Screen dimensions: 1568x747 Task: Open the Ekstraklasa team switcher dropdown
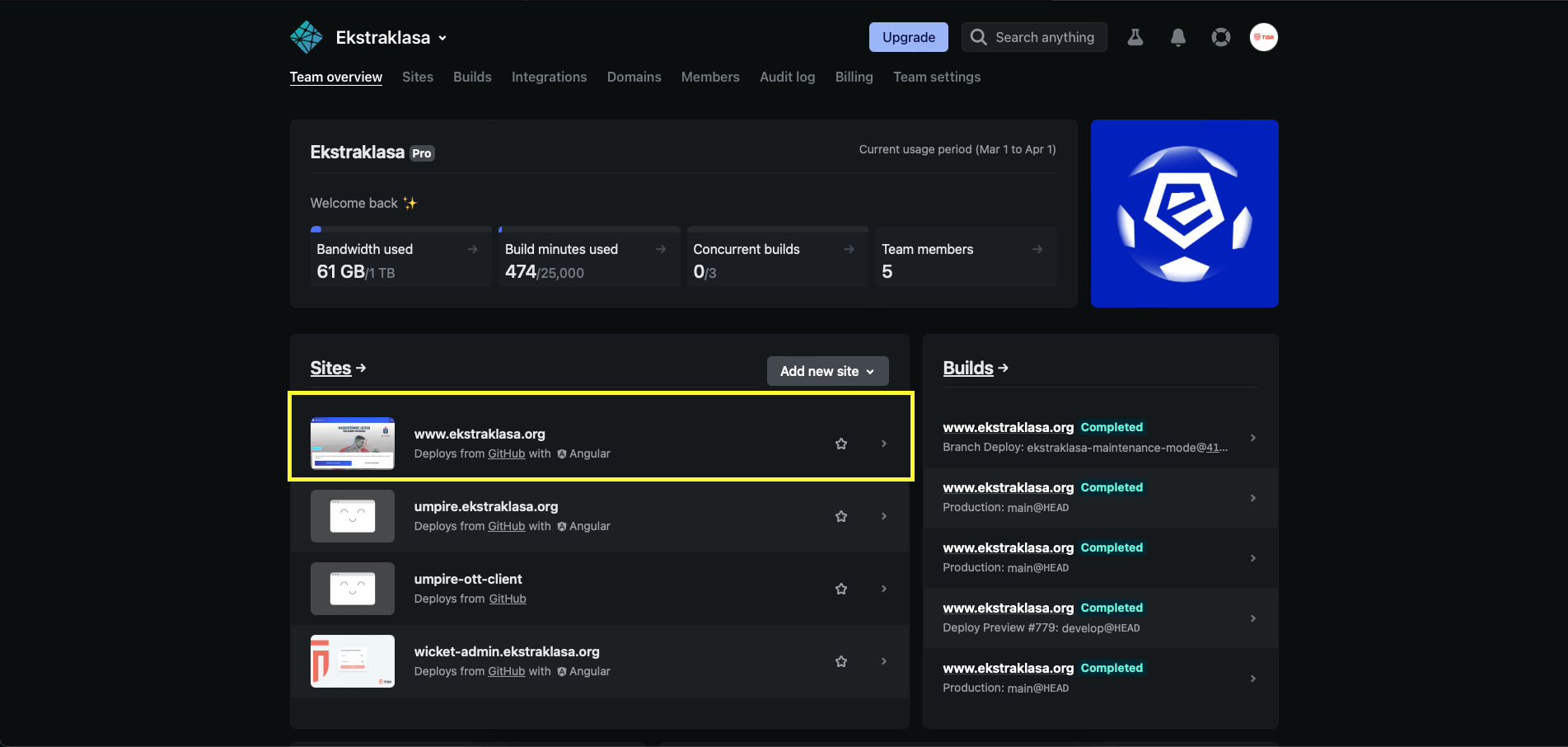[391, 38]
